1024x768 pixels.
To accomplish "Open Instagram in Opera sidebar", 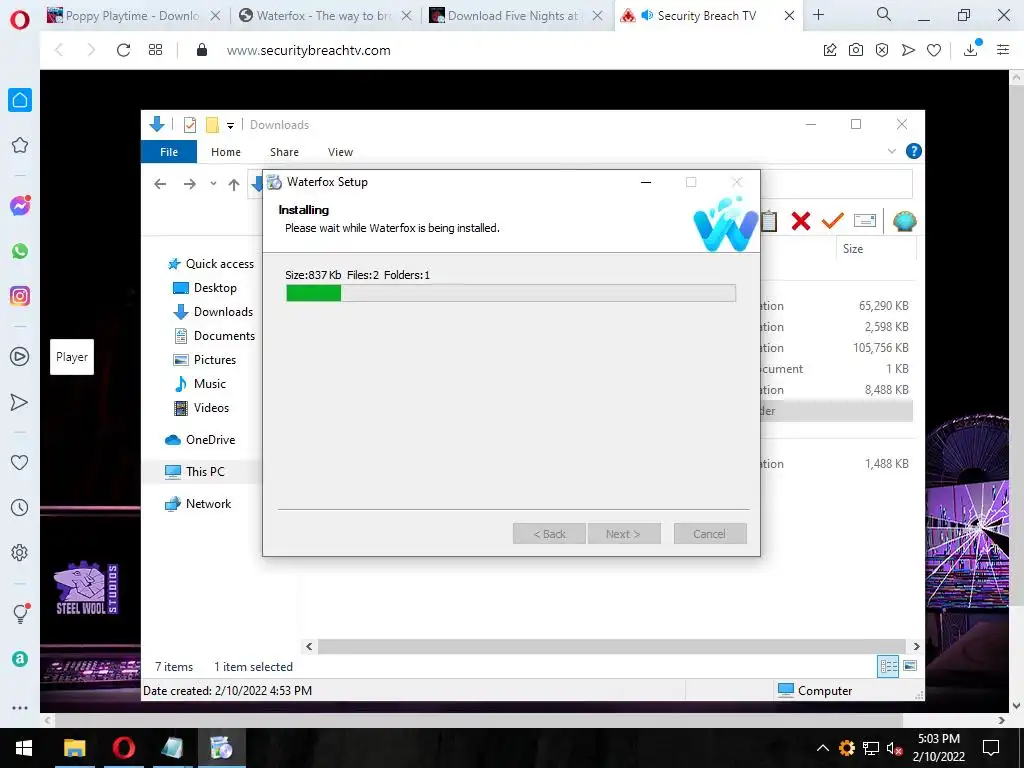I will click(20, 296).
